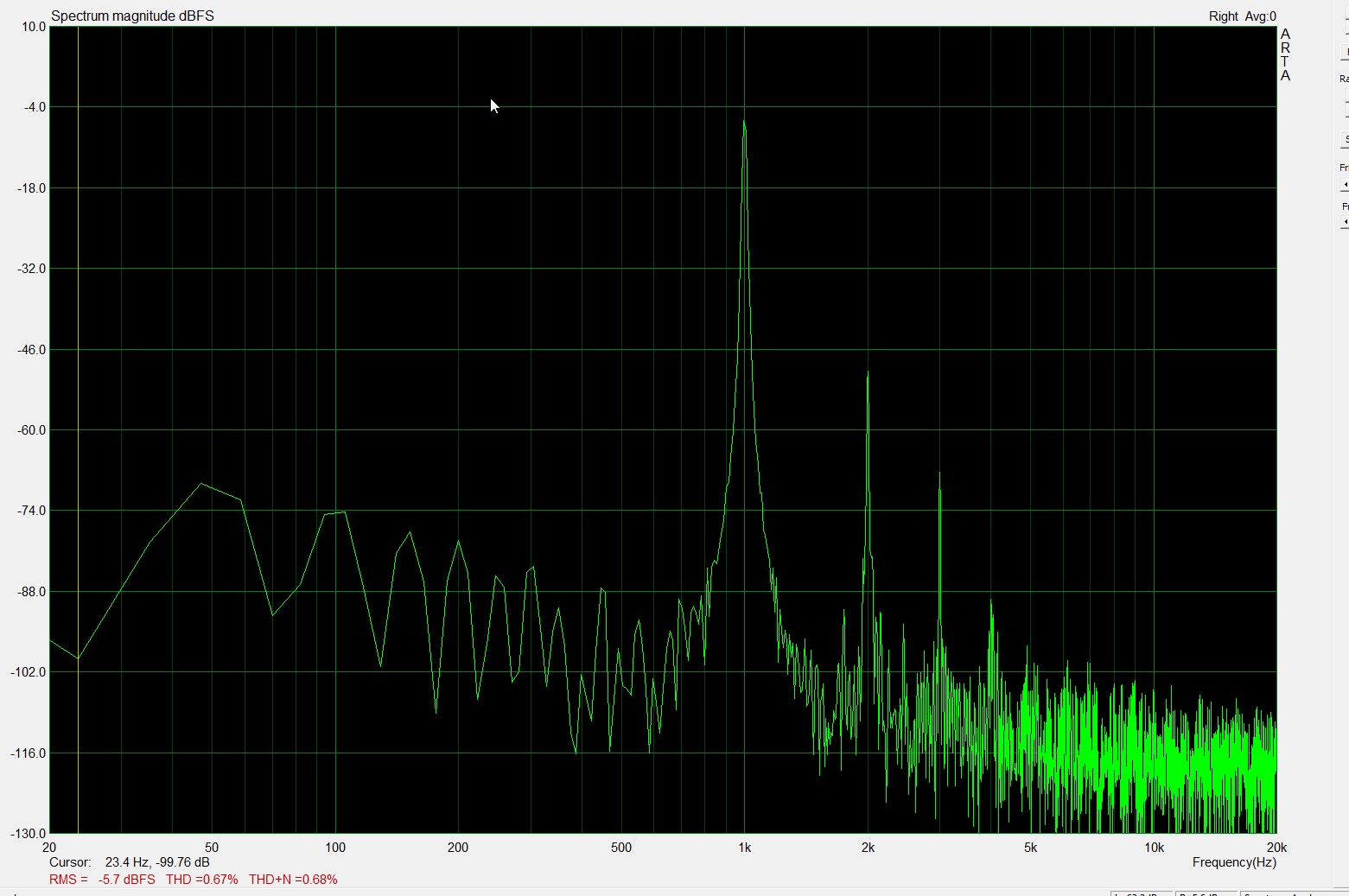The height and width of the screenshot is (896, 1349).
Task: Click the -60.0 dB axis label
Action: (32, 430)
